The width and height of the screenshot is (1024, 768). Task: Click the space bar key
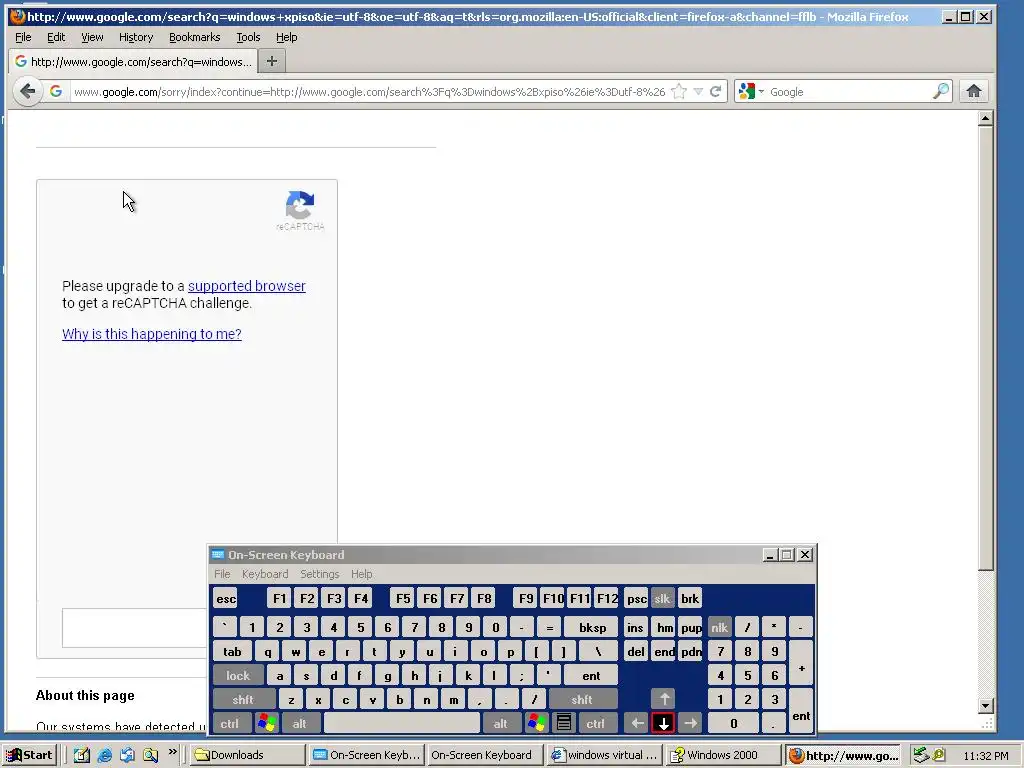[x=402, y=724]
